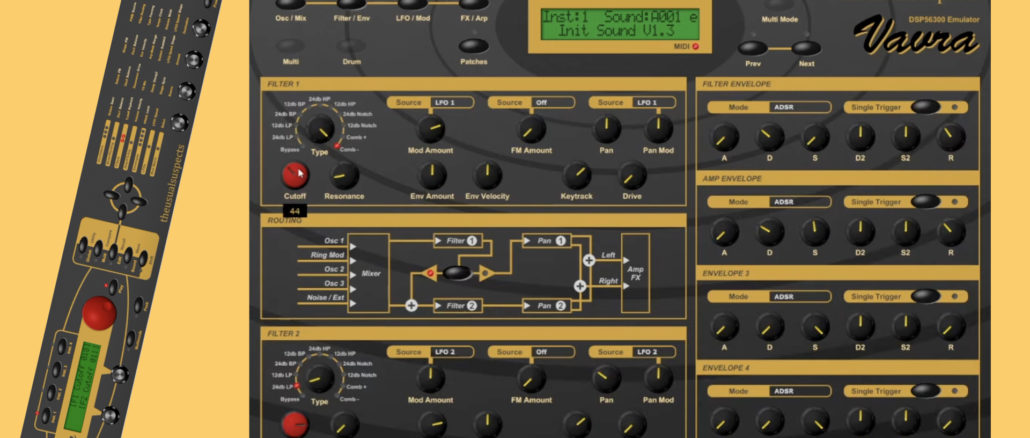Adjust the Filter 1 Keytrack knob
This screenshot has height=438, width=1030.
tap(577, 175)
